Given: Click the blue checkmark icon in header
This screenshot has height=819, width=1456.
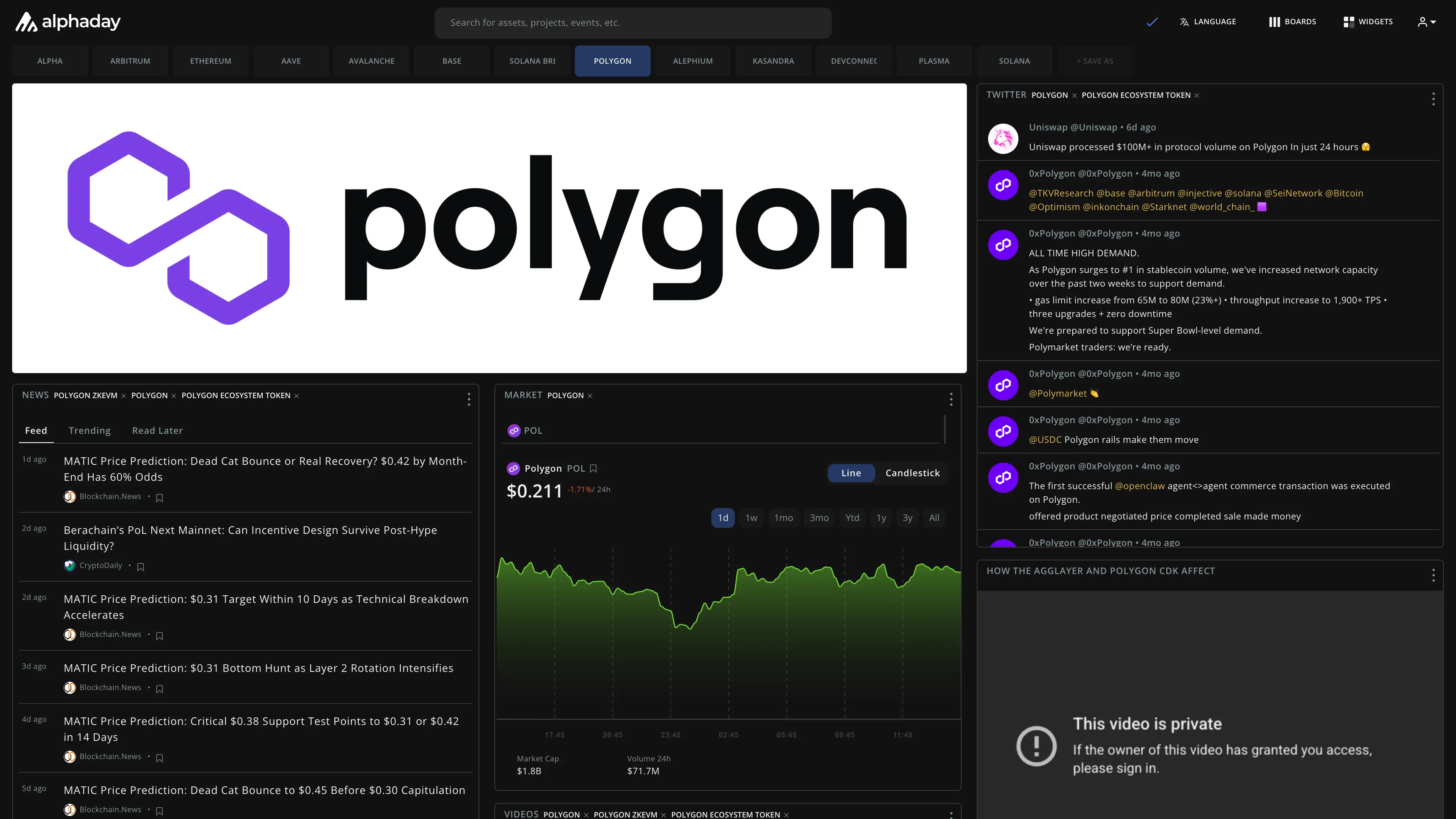Looking at the screenshot, I should point(1152,22).
